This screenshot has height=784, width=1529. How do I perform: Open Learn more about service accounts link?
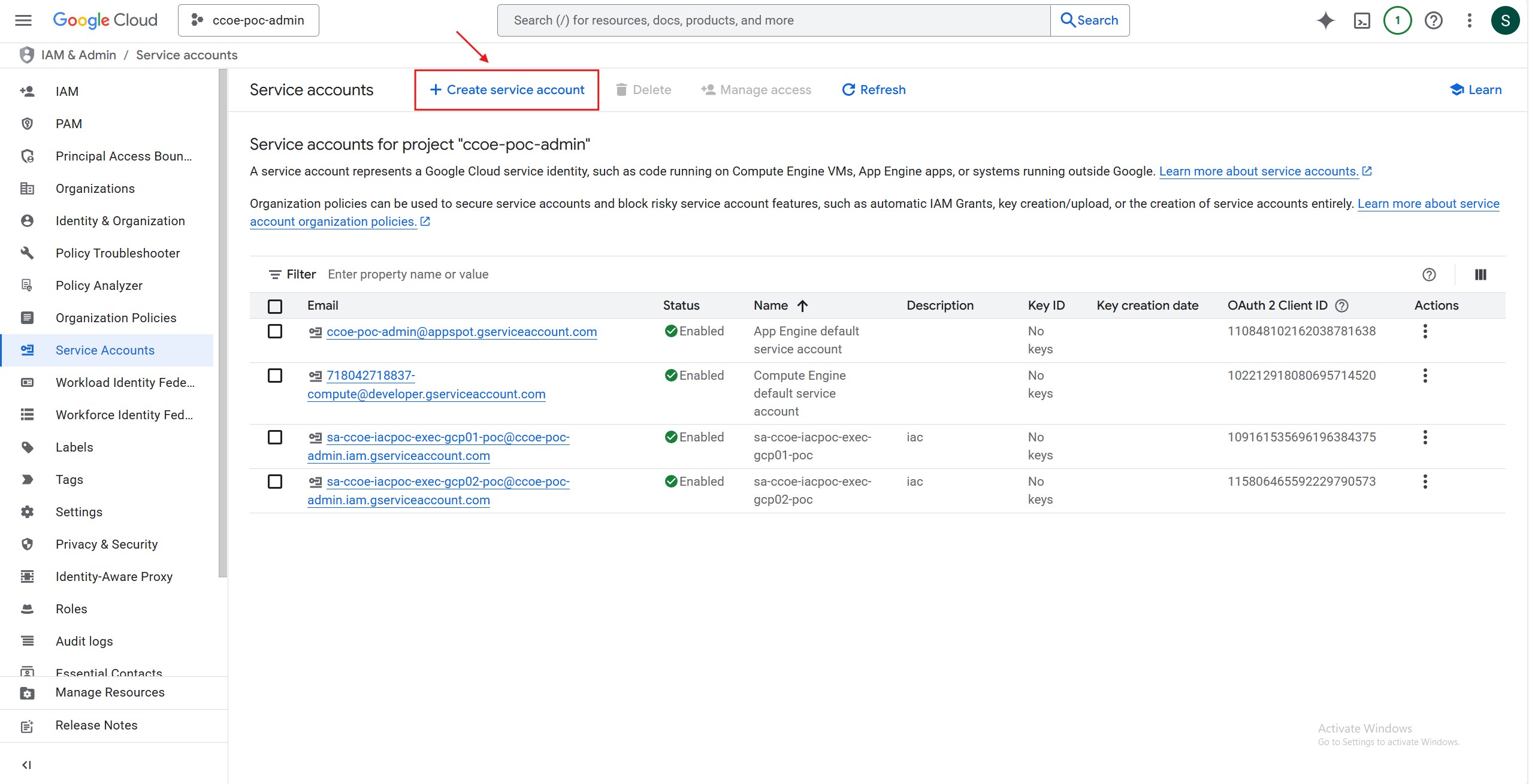(1258, 171)
